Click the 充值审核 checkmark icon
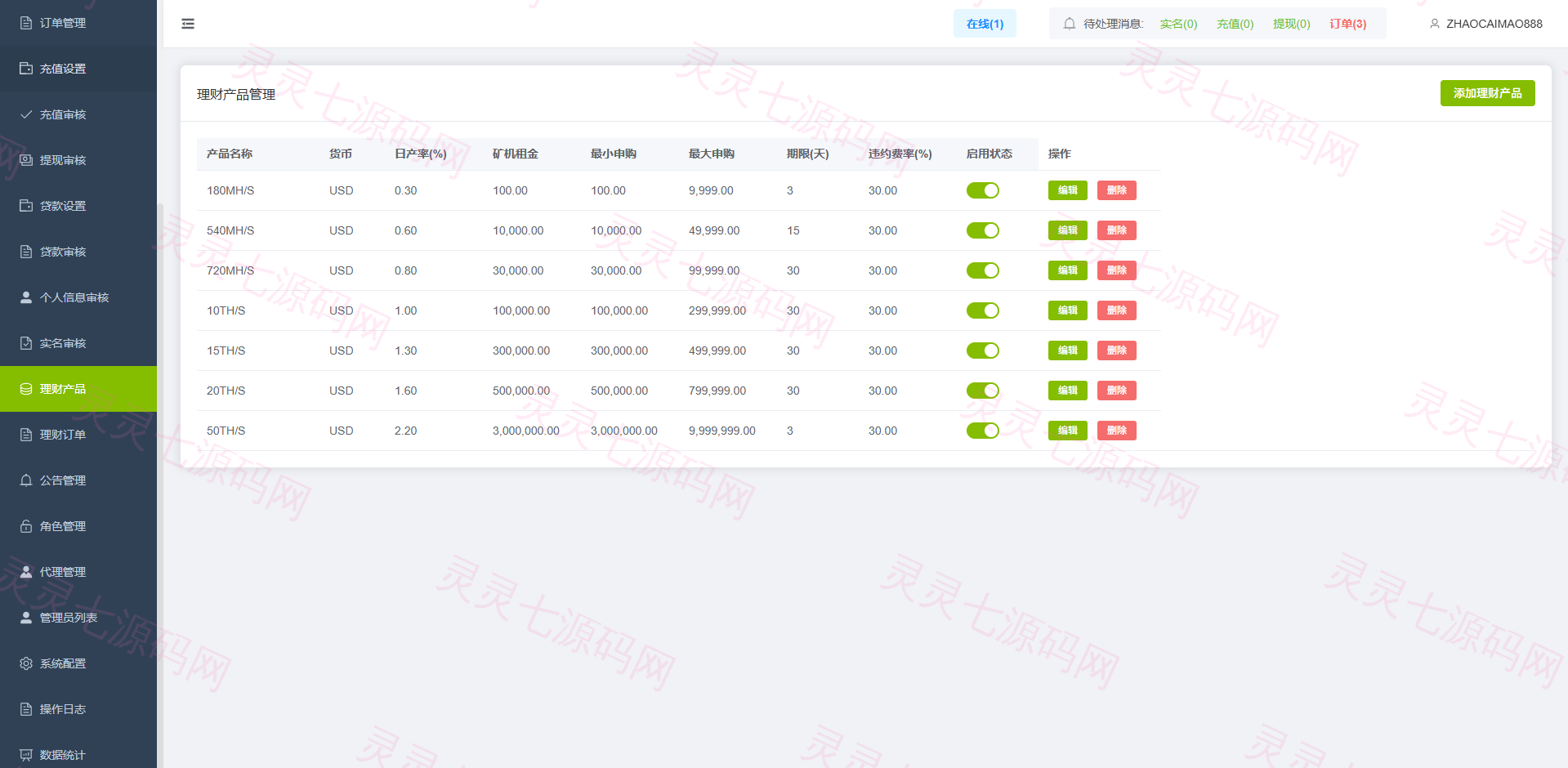 (x=26, y=114)
